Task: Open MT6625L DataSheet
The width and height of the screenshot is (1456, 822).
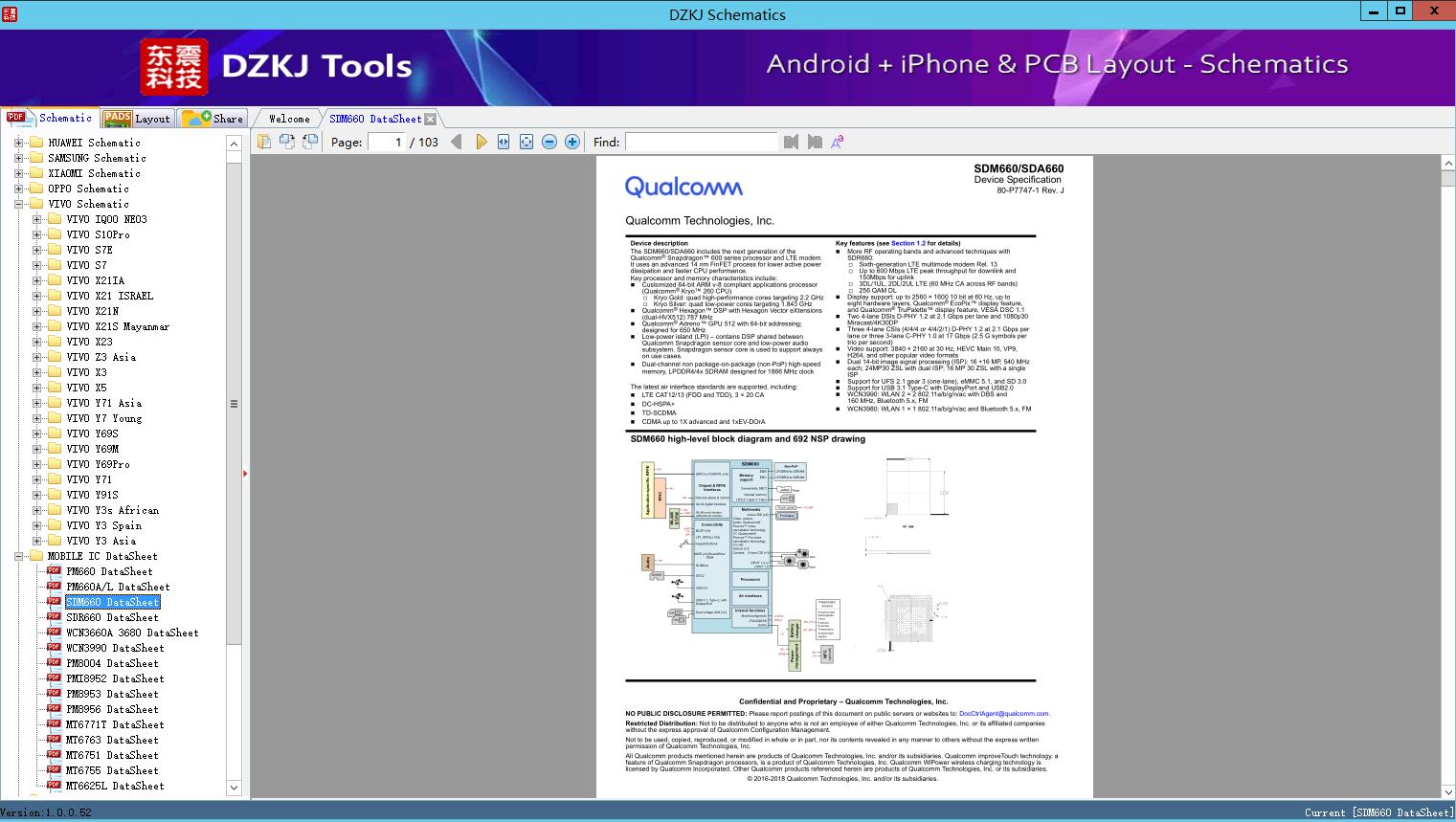Action: click(115, 786)
